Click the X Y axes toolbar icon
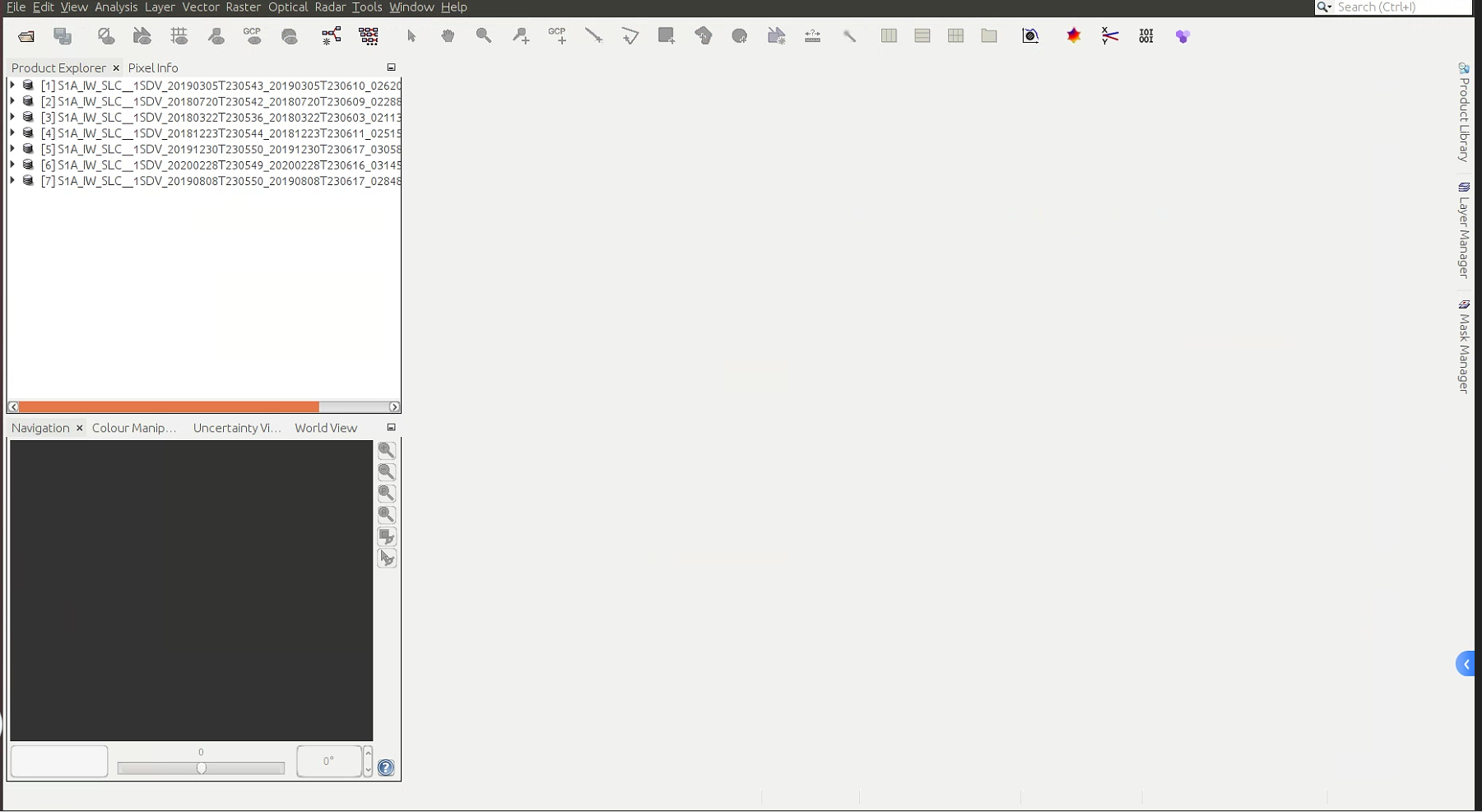Viewport: 1482px width, 812px height. click(x=1110, y=36)
